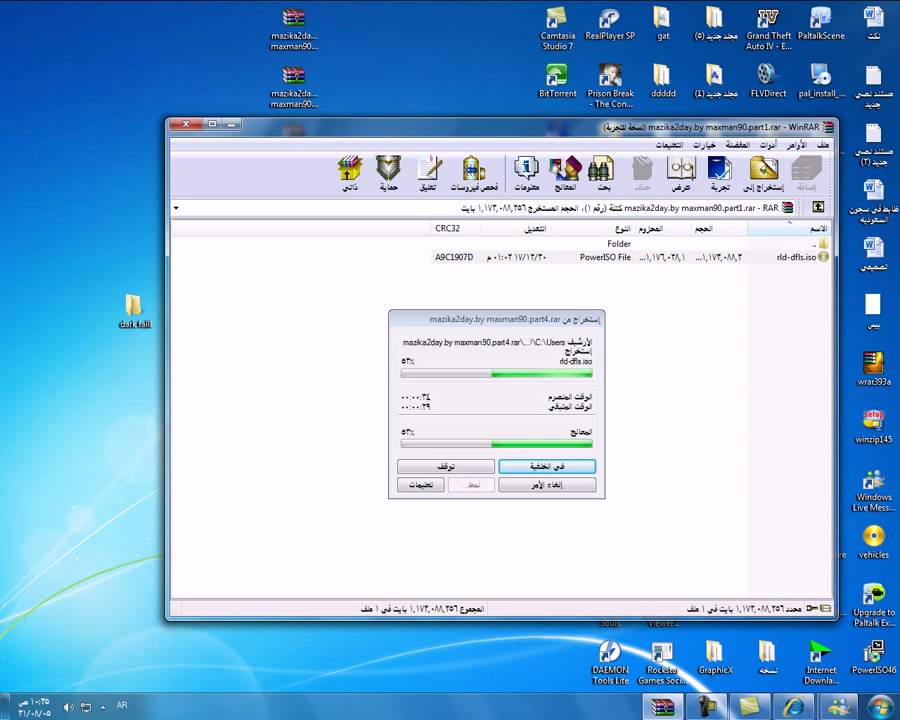Open the Favorites (المفضلة) menu
Image resolution: width=900 pixels, height=720 pixels.
click(x=738, y=145)
